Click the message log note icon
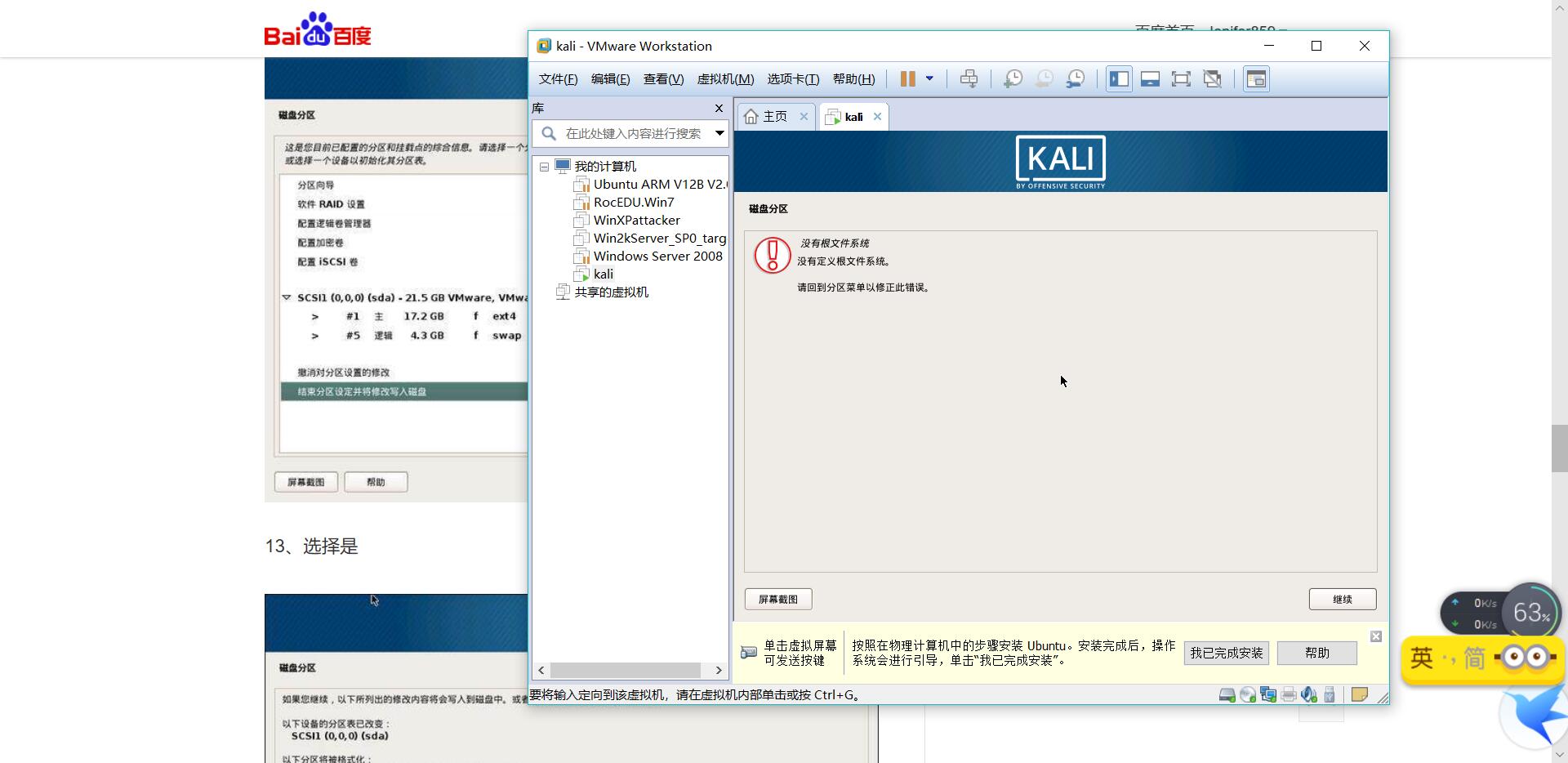Screen dimensions: 1568x763 point(1360,694)
